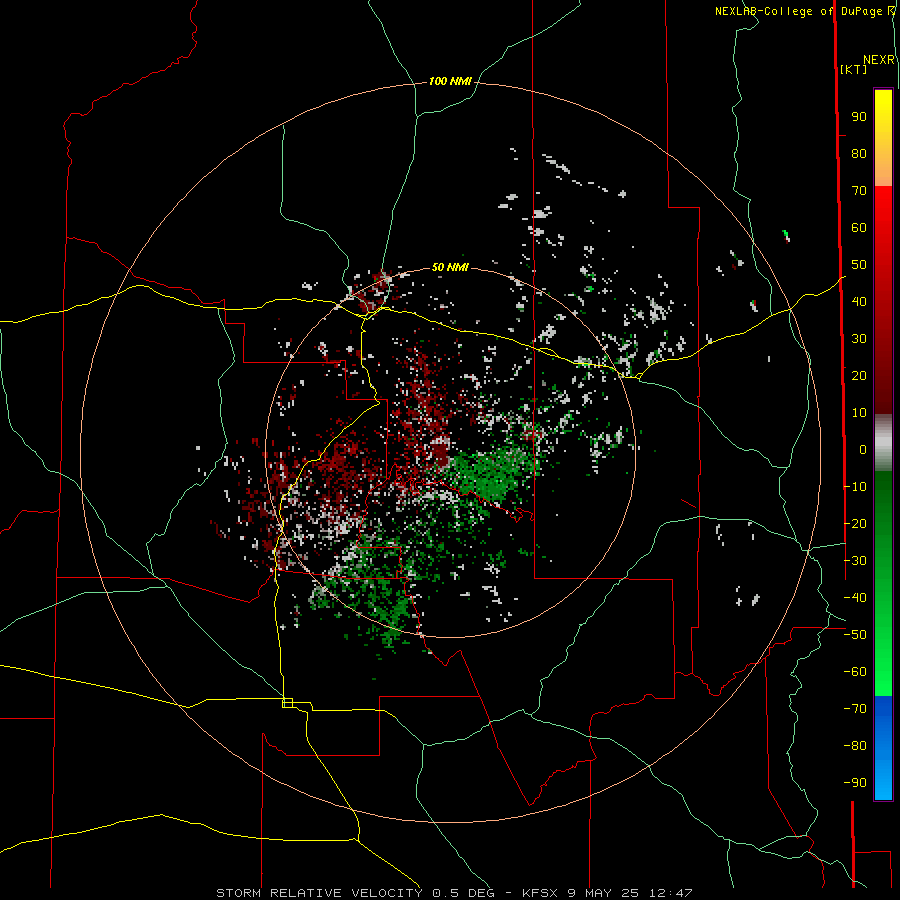This screenshot has height=900, width=900.
Task: Click the positive 90 scale value
Action: coord(859,117)
